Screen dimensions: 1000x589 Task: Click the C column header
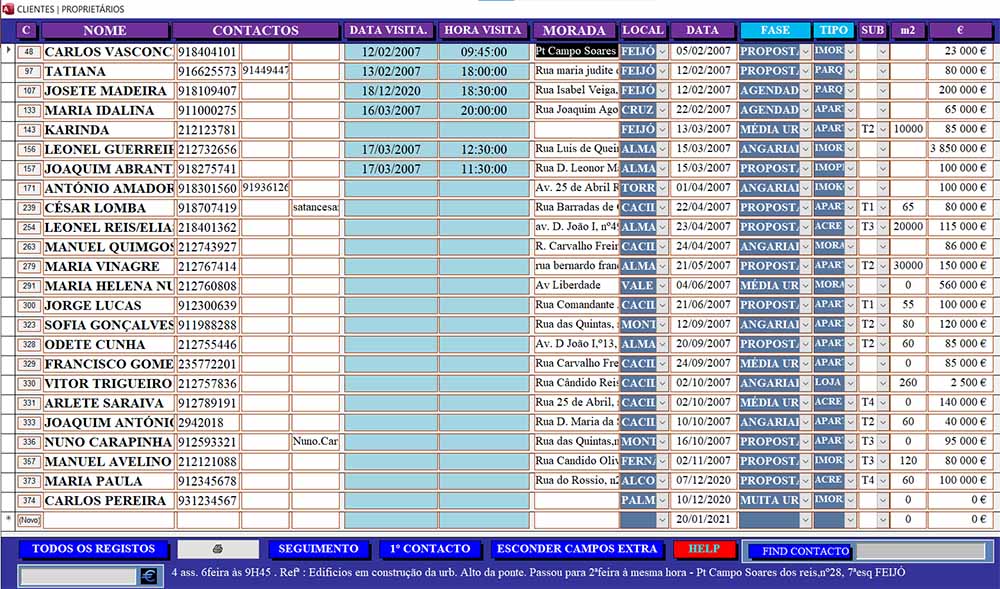pyautogui.click(x=26, y=30)
